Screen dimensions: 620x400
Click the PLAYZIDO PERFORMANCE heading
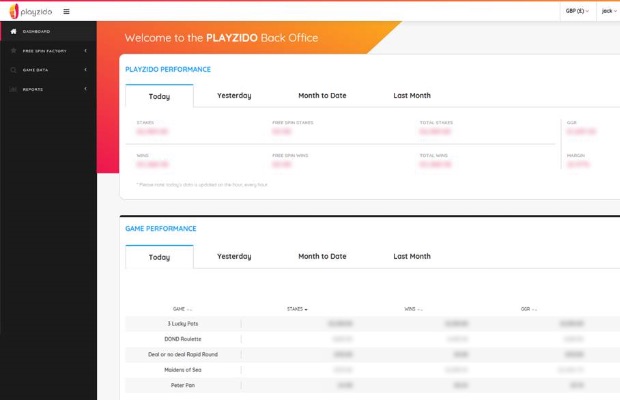point(168,70)
